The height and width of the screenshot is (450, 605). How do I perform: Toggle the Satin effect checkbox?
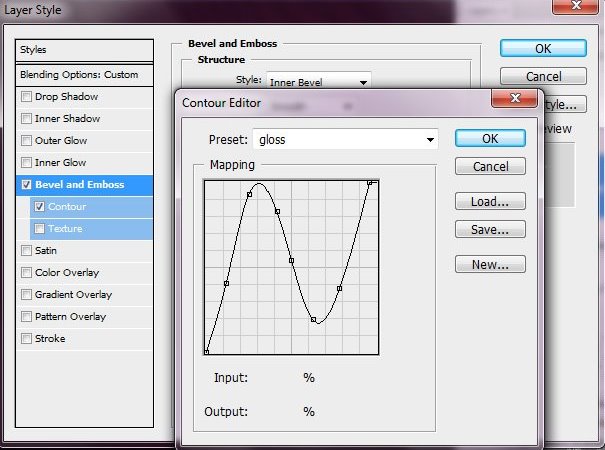click(27, 251)
